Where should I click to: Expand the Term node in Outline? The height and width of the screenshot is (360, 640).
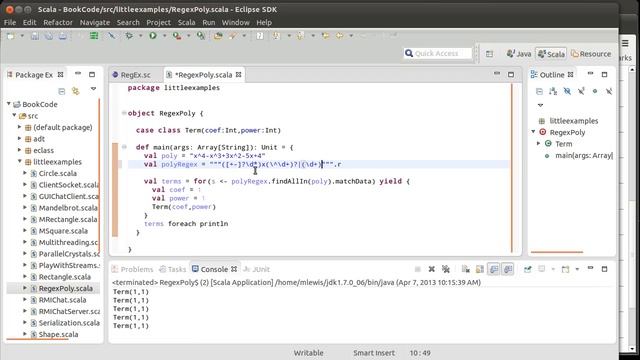(x=538, y=144)
